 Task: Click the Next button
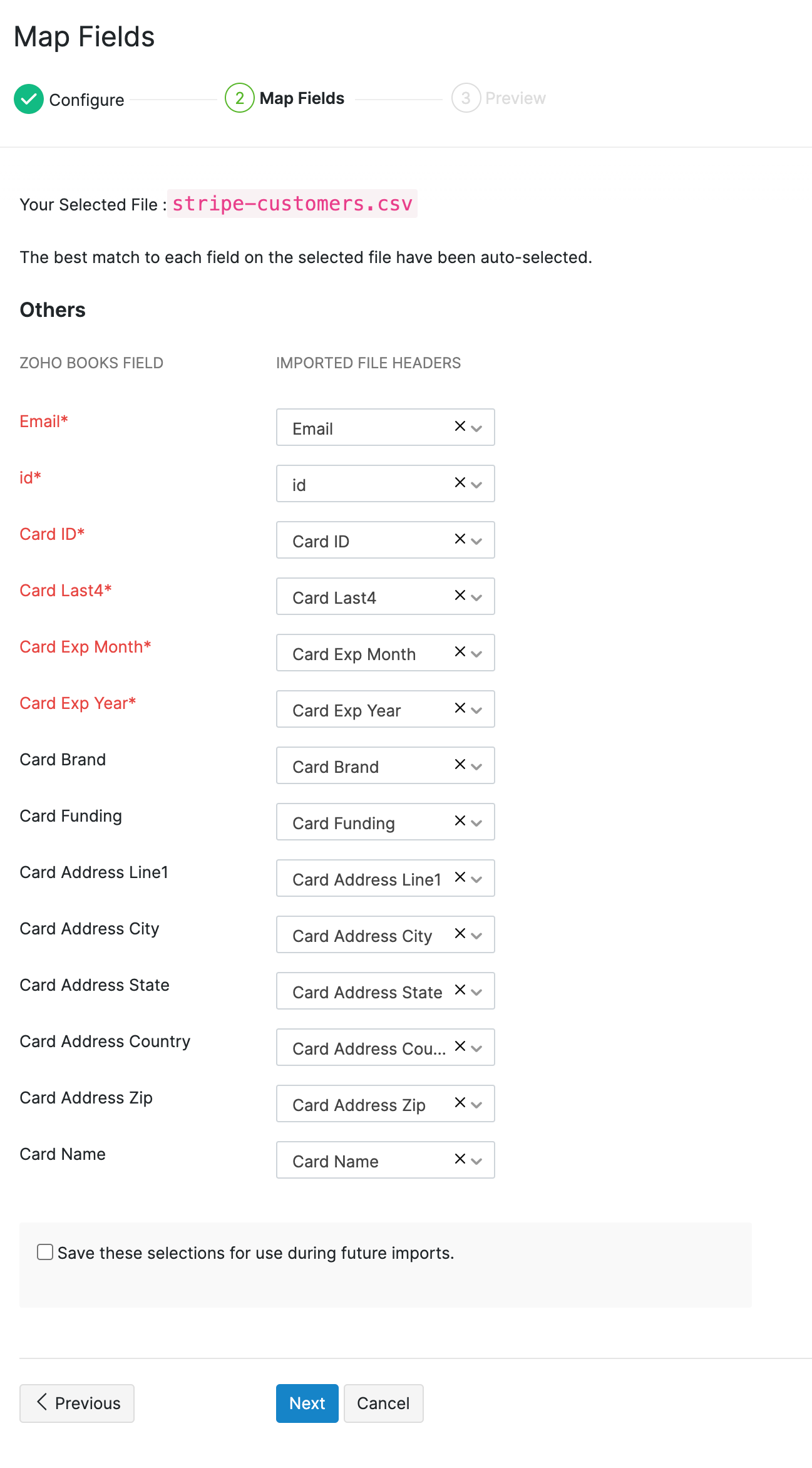click(307, 1403)
